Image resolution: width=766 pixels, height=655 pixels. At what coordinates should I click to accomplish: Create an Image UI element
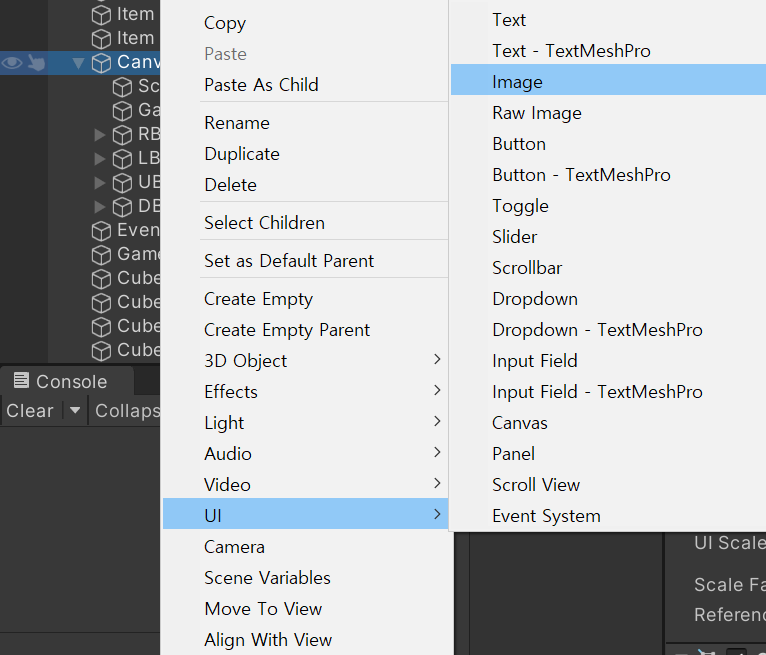click(x=608, y=80)
